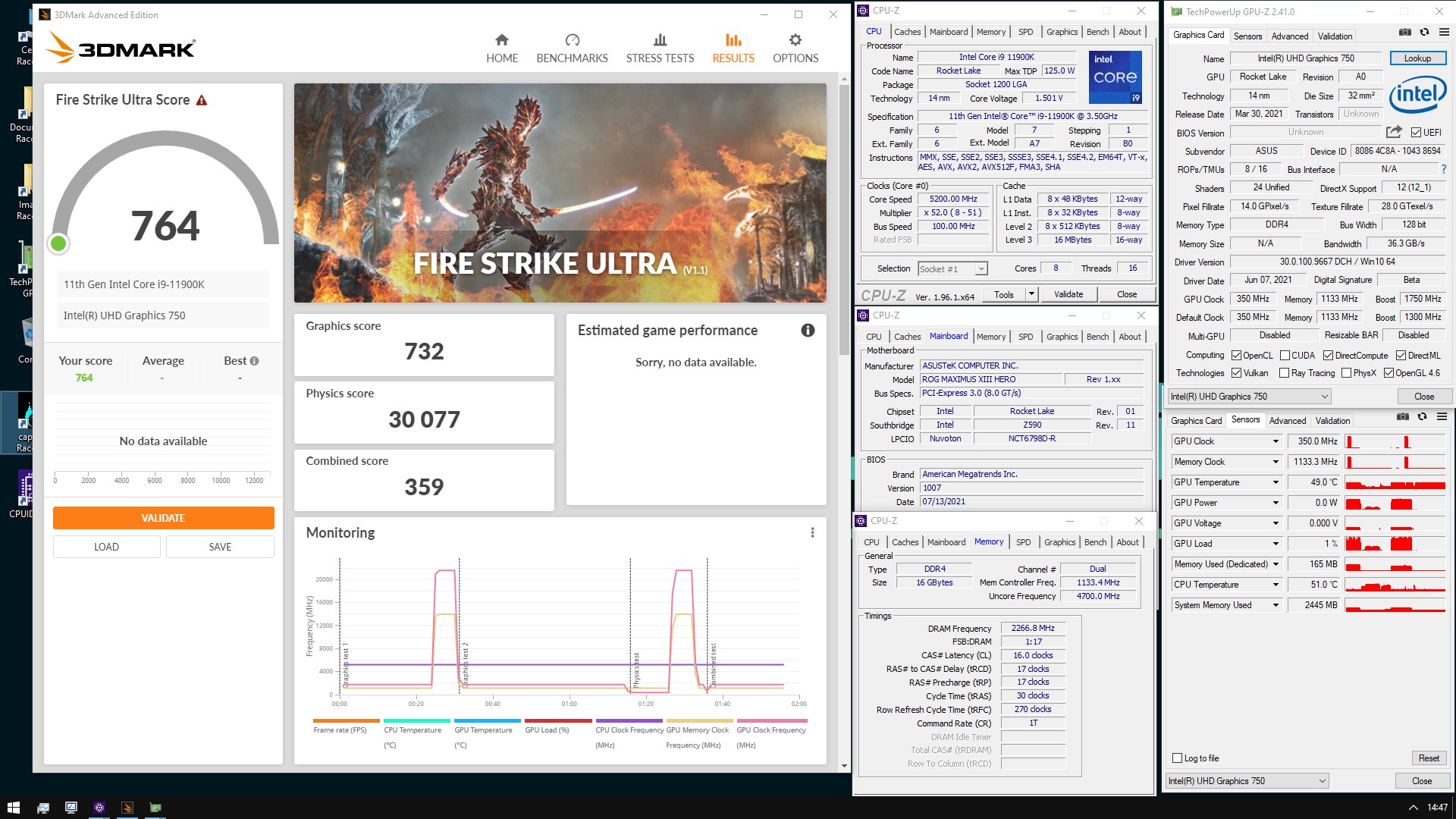Refresh GPU-Z Graphics Card window
The height and width of the screenshot is (819, 1456).
click(x=1425, y=33)
